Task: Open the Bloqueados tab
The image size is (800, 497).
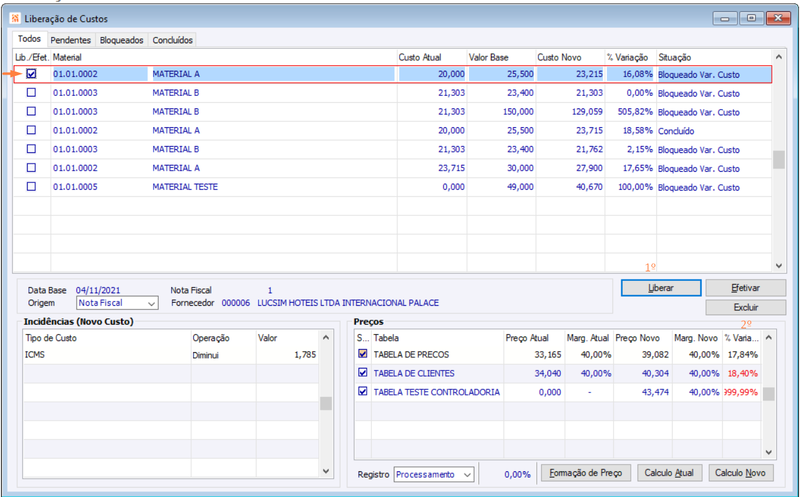Action: 121,40
